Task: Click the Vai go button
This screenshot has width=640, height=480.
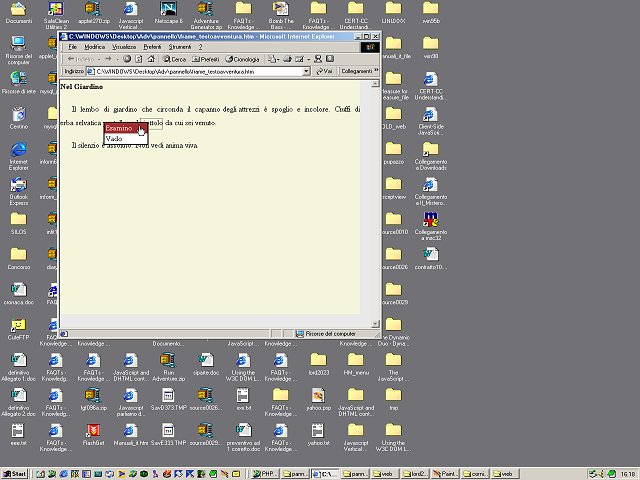Action: 325,71
